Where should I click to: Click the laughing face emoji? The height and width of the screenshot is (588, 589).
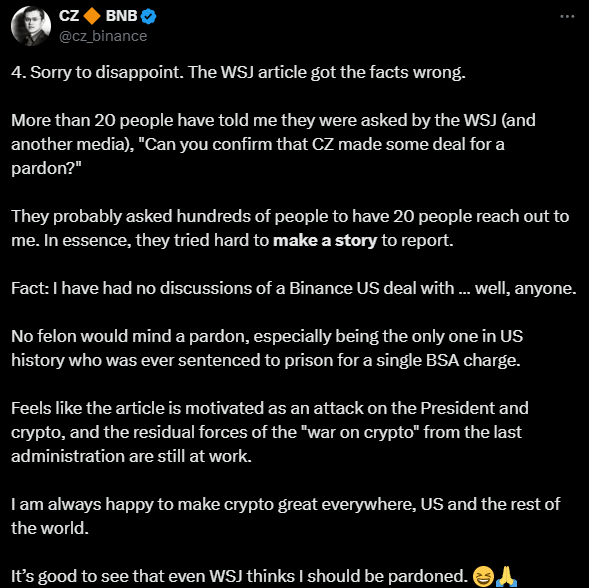coord(483,576)
